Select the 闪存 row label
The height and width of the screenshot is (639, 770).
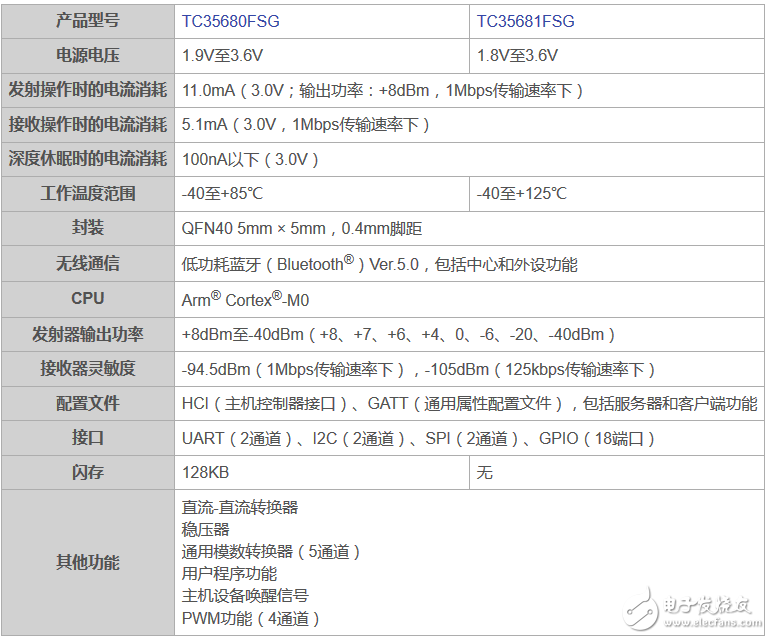[88, 472]
